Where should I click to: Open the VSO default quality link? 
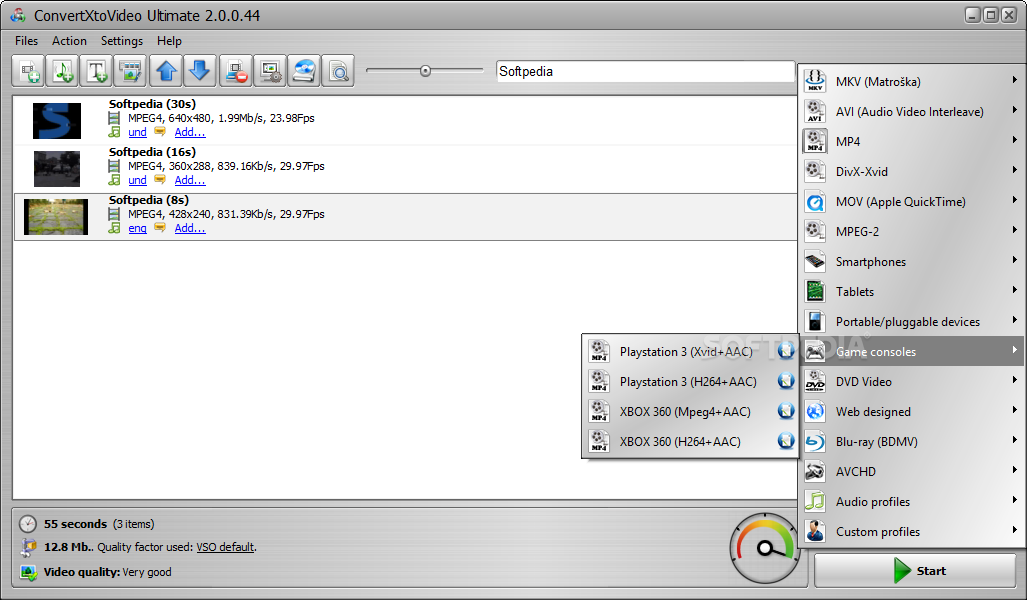click(x=225, y=547)
